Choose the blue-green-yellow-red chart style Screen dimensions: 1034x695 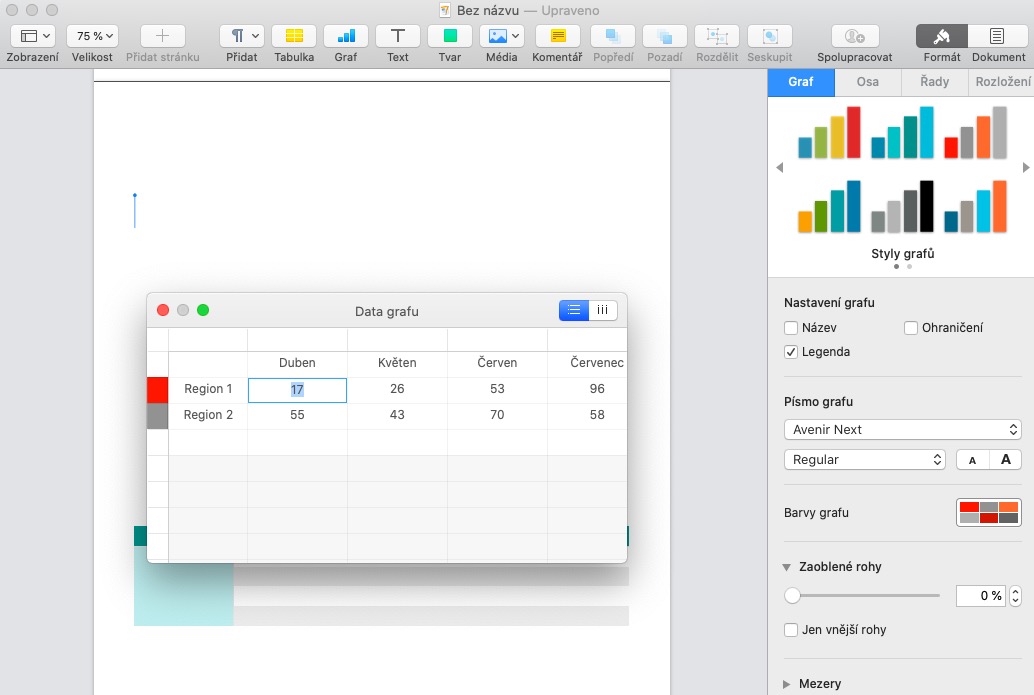(830, 133)
